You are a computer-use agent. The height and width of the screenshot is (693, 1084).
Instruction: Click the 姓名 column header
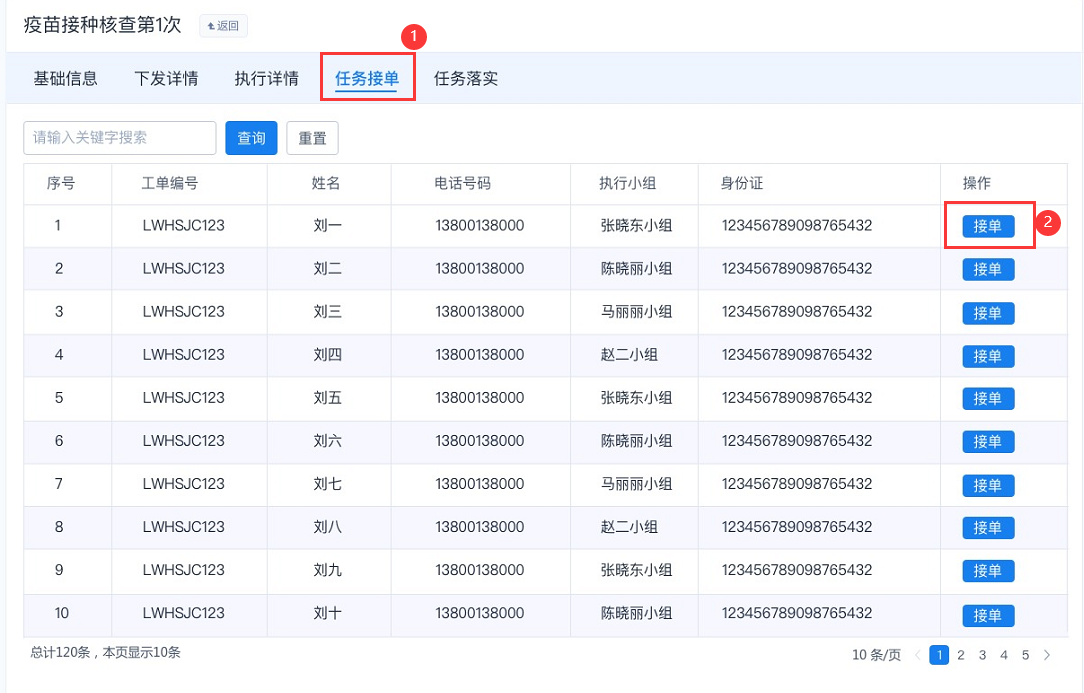click(x=326, y=183)
